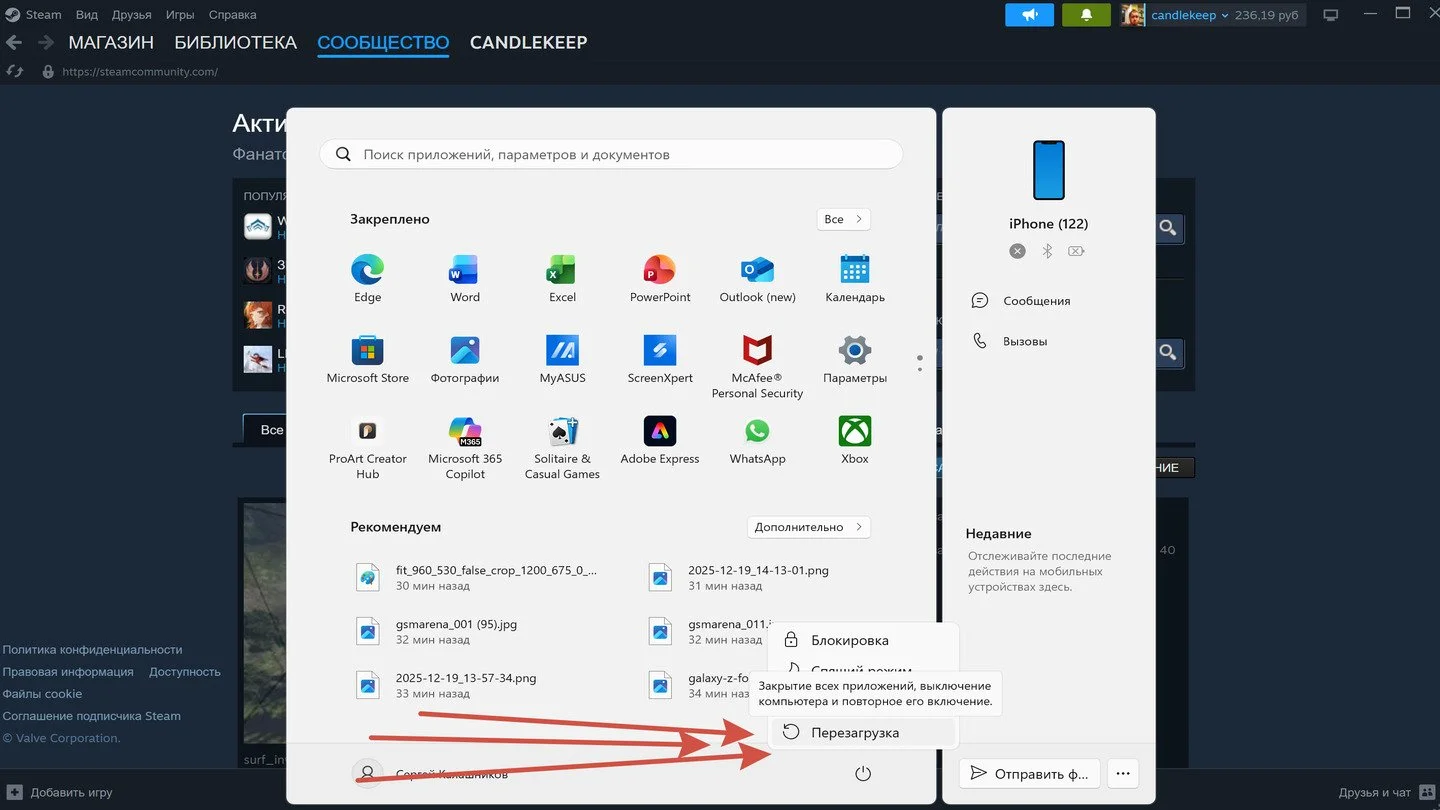Select Блокировка in the power menu
The height and width of the screenshot is (810, 1440).
point(863,640)
